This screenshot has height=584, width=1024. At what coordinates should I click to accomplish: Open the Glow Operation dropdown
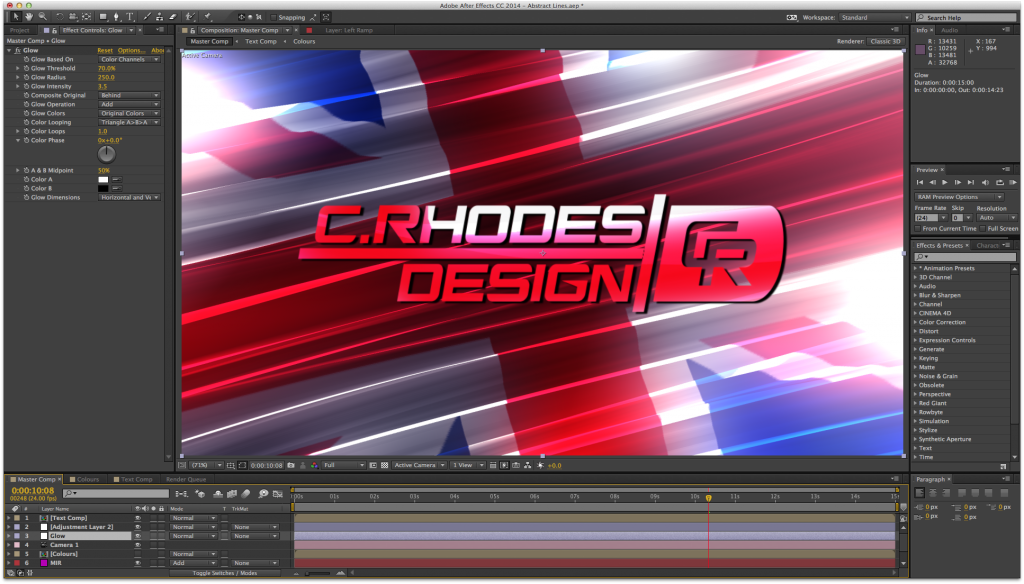pyautogui.click(x=129, y=104)
